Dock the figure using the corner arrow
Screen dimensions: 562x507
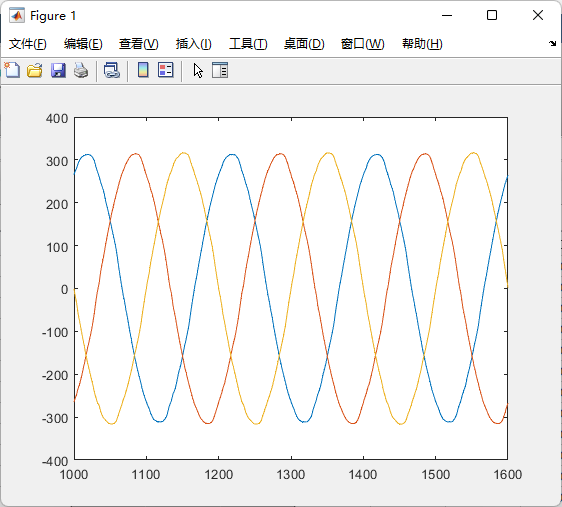tap(552, 44)
